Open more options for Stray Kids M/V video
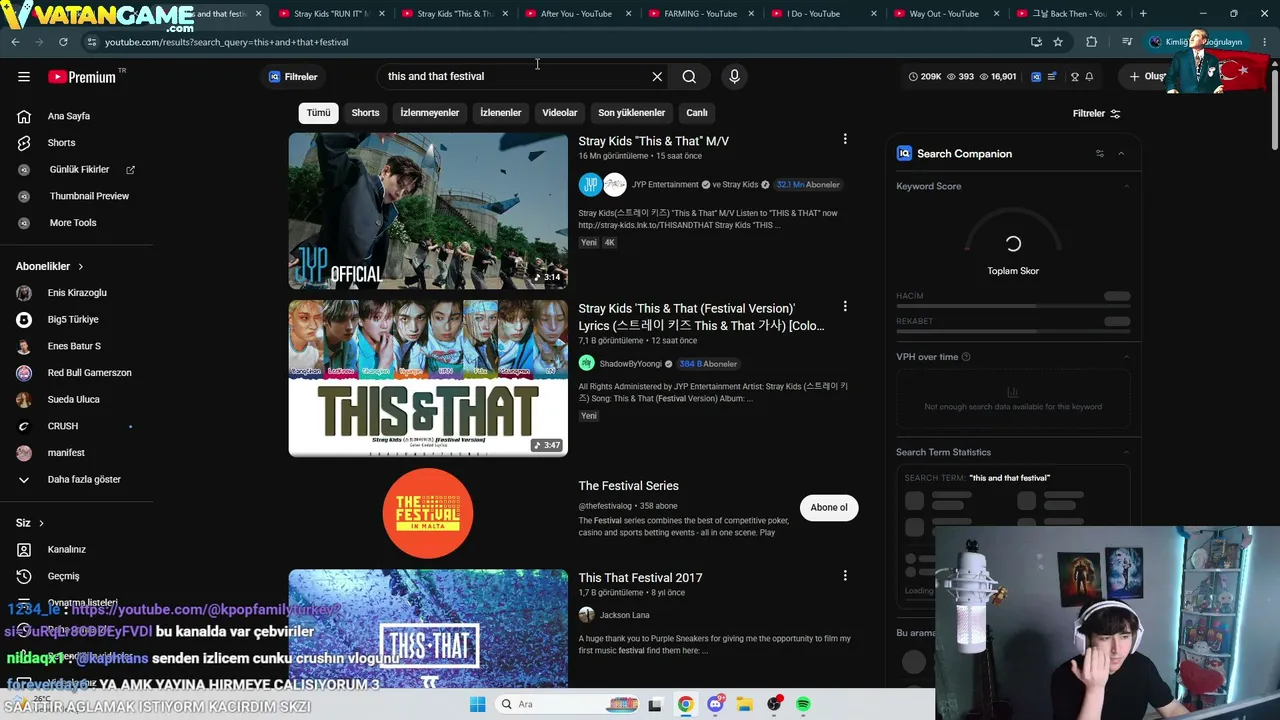 tap(845, 139)
